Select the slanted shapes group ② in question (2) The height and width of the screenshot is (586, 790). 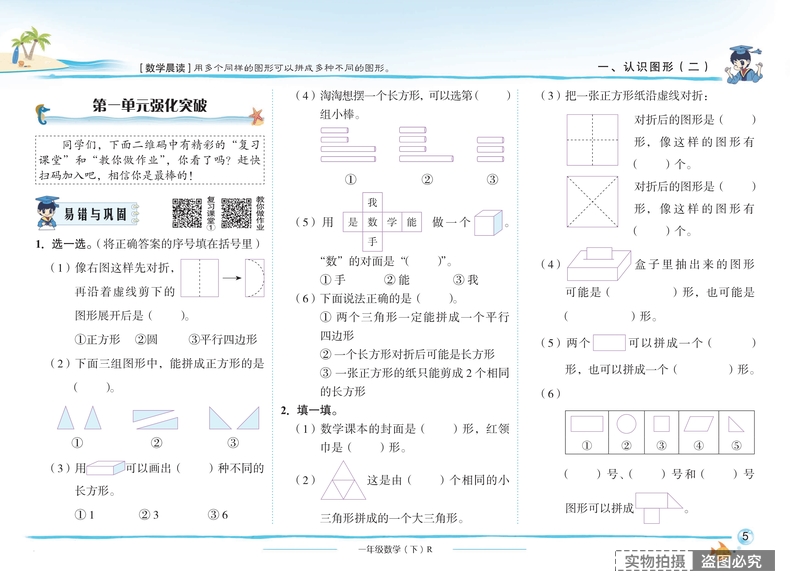click(155, 419)
